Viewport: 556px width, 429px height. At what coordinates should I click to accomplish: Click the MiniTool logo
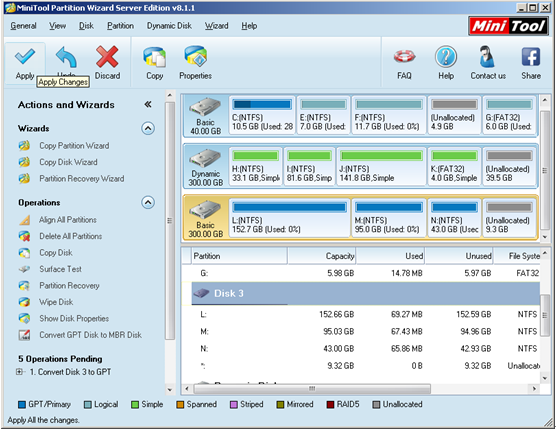(x=508, y=26)
